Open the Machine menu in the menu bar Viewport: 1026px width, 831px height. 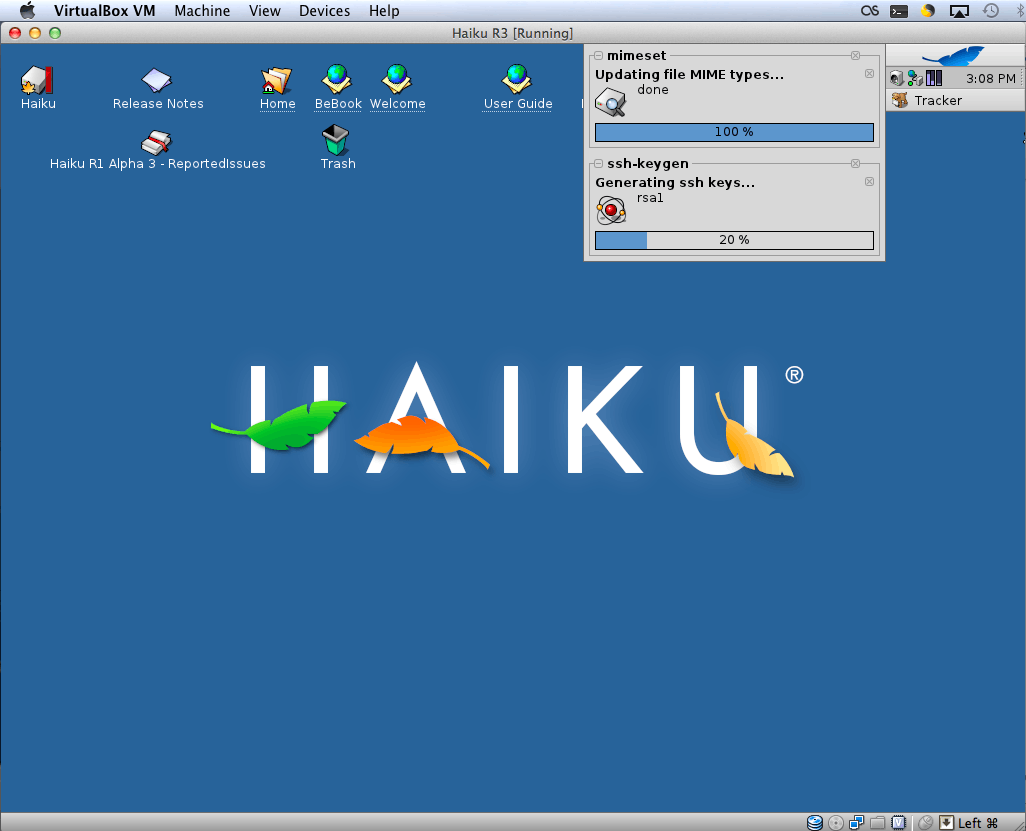click(202, 11)
